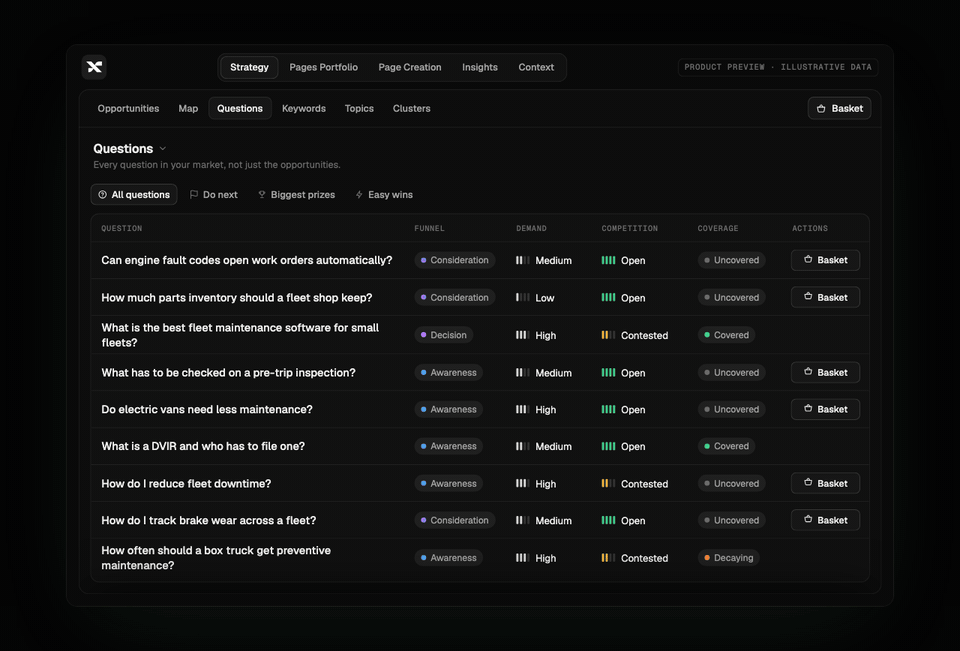Click Consideration tag in engine fault codes row
The width and height of the screenshot is (960, 651).
pyautogui.click(x=455, y=260)
